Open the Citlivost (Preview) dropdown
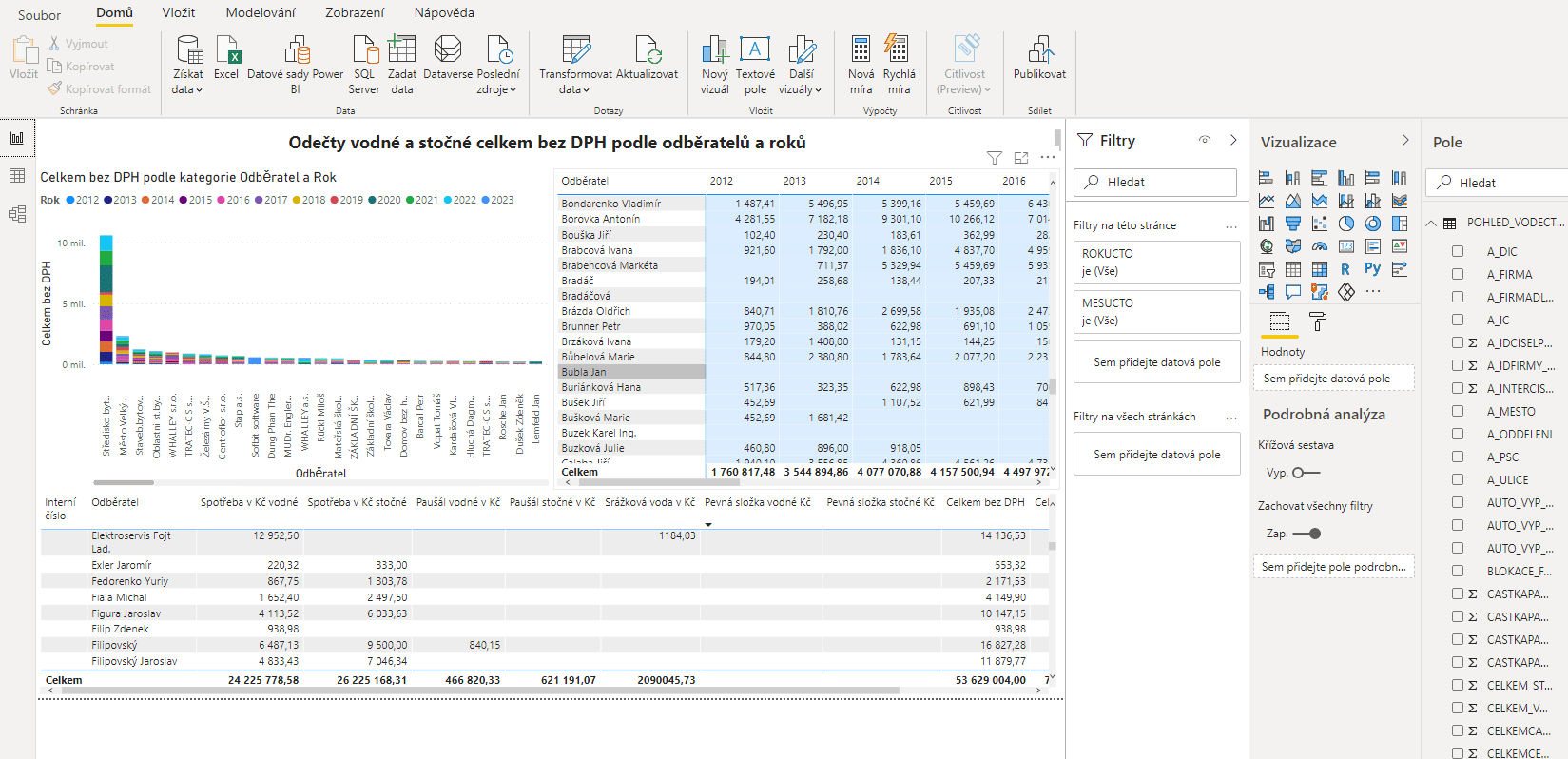This screenshot has height=759, width=1568. [x=964, y=65]
